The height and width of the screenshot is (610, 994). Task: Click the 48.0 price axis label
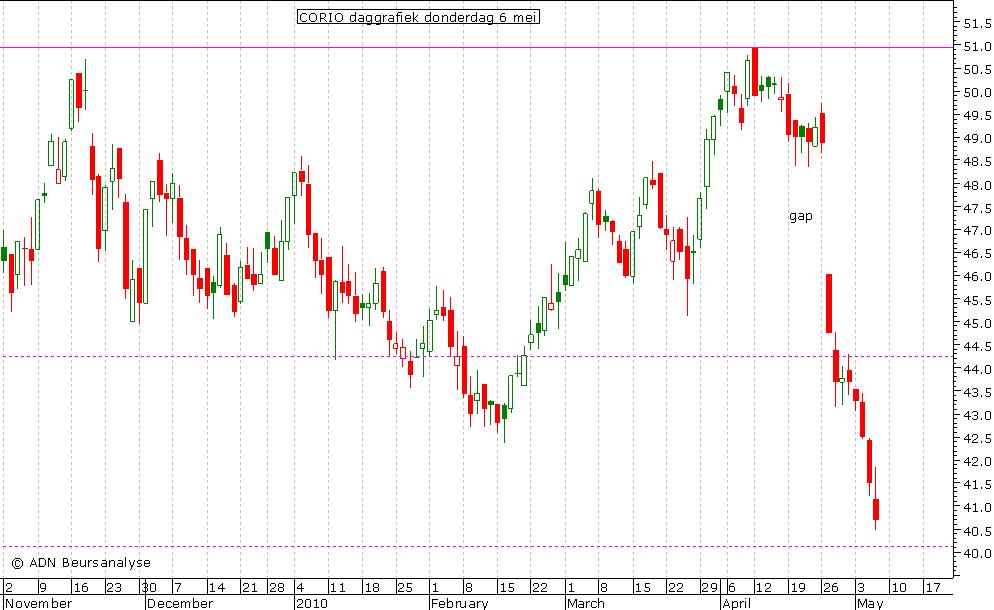tap(977, 186)
